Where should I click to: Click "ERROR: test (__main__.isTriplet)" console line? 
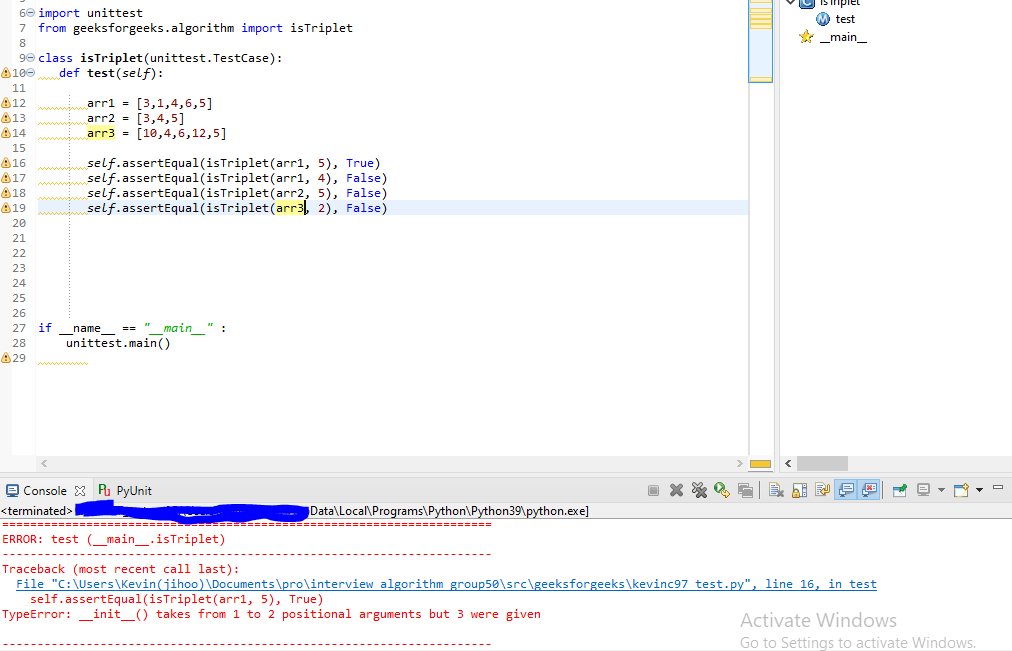(x=114, y=539)
